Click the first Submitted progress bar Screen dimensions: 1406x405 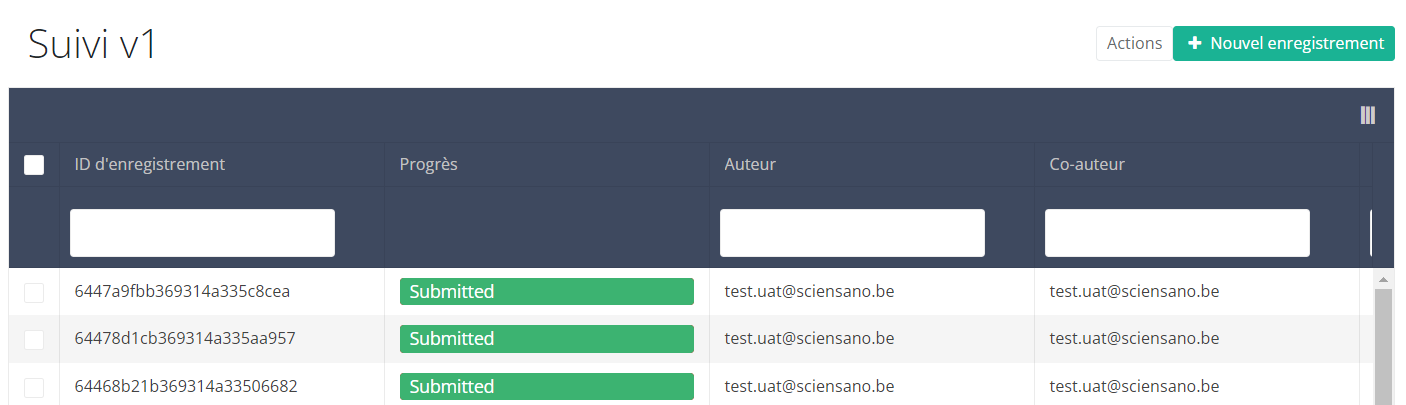pos(546,292)
